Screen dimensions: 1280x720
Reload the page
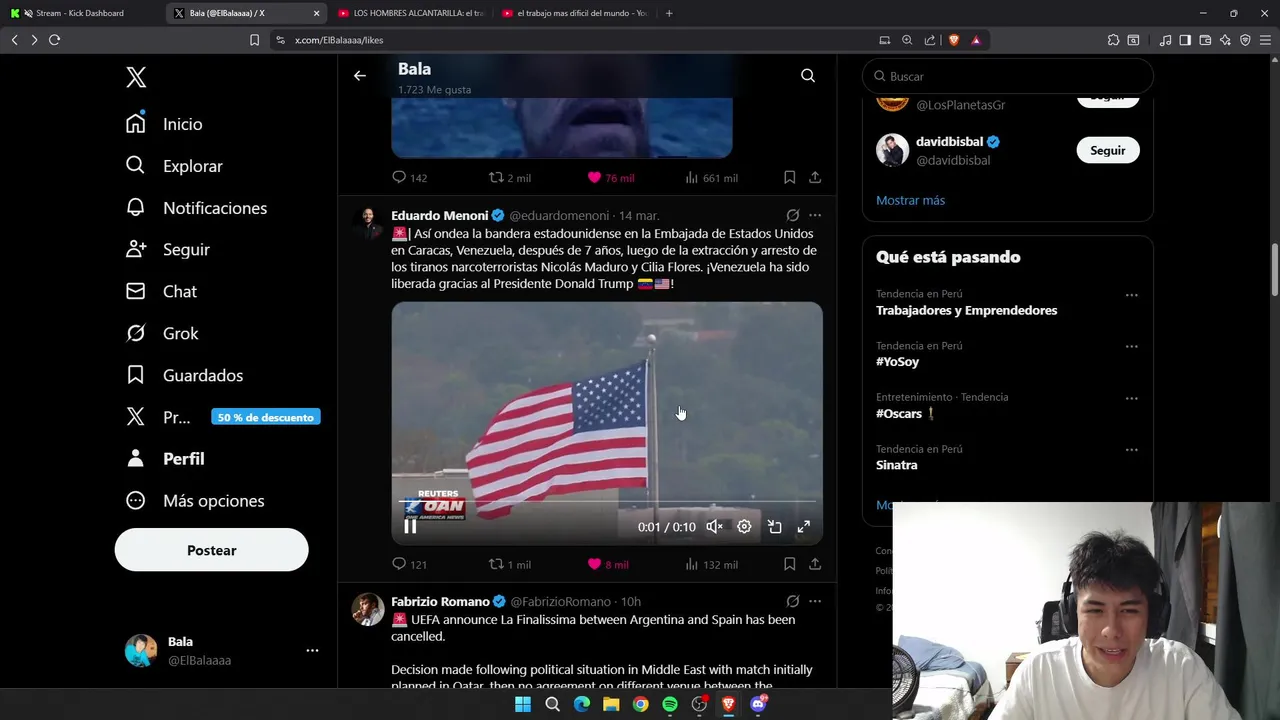pos(54,40)
